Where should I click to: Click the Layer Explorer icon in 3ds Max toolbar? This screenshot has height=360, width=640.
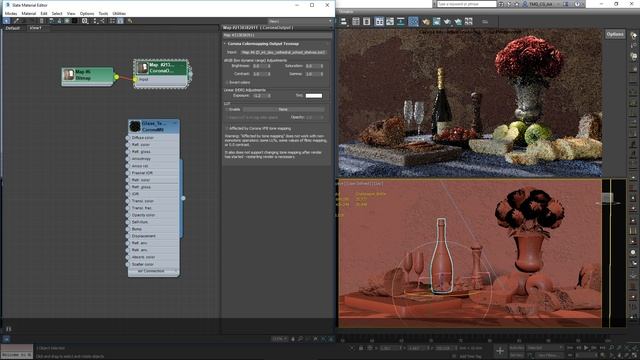click(367, 21)
